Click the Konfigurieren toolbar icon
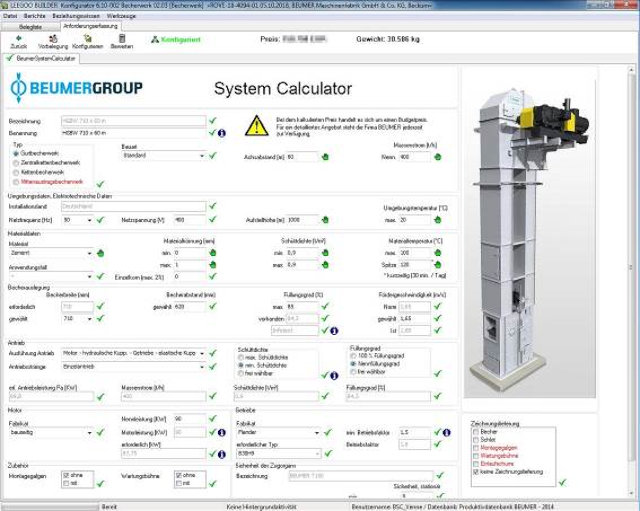 tap(87, 38)
